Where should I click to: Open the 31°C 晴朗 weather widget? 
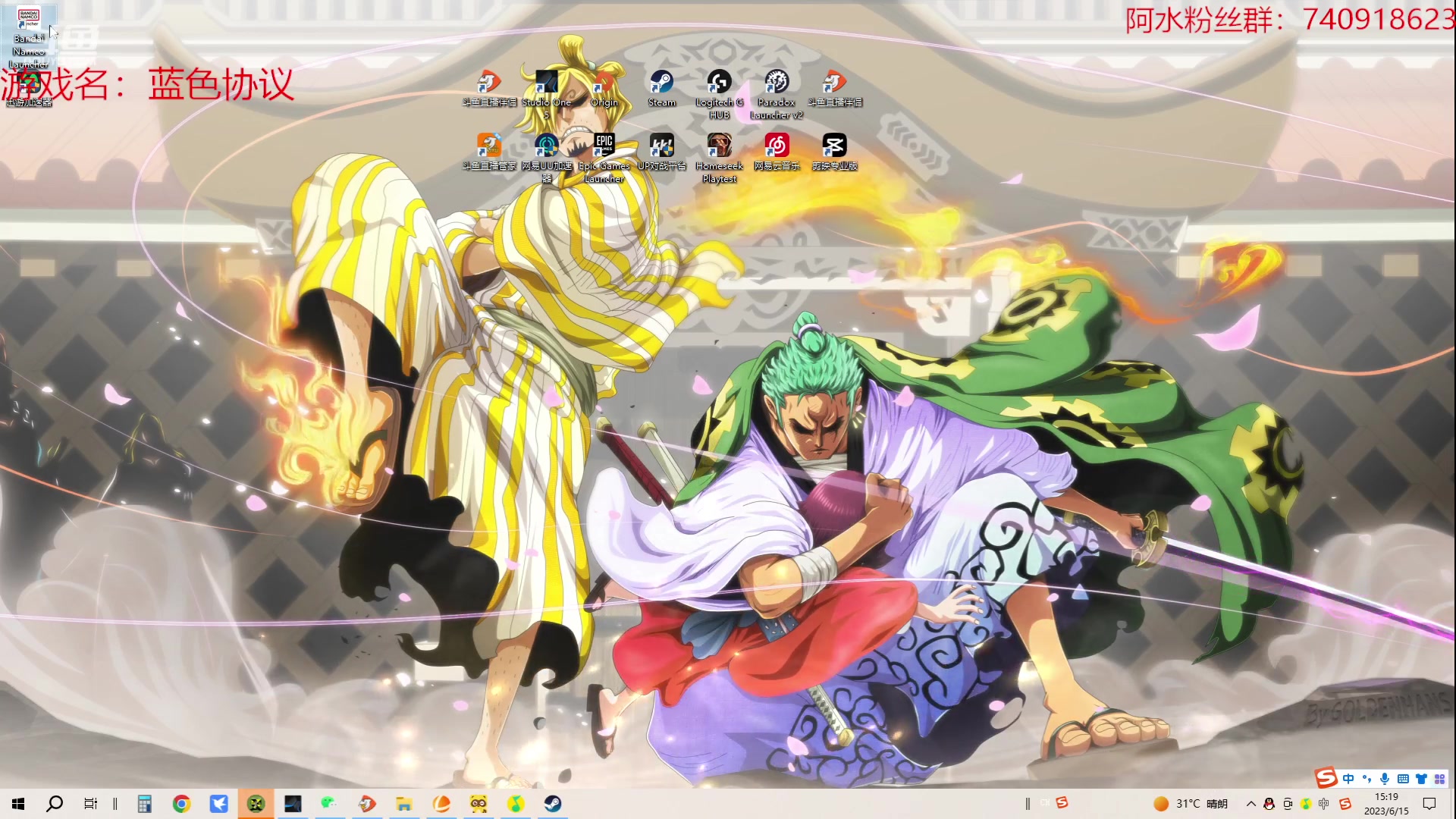point(1191,804)
